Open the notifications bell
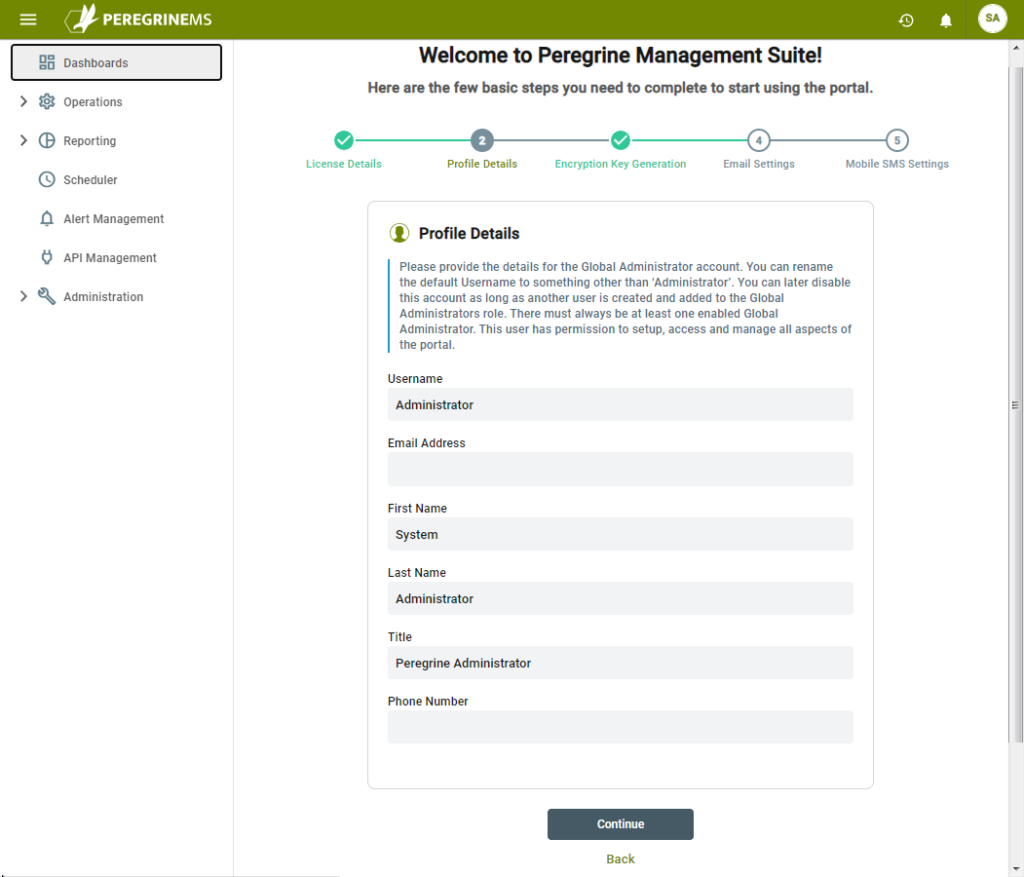1024x877 pixels. pyautogui.click(x=946, y=19)
